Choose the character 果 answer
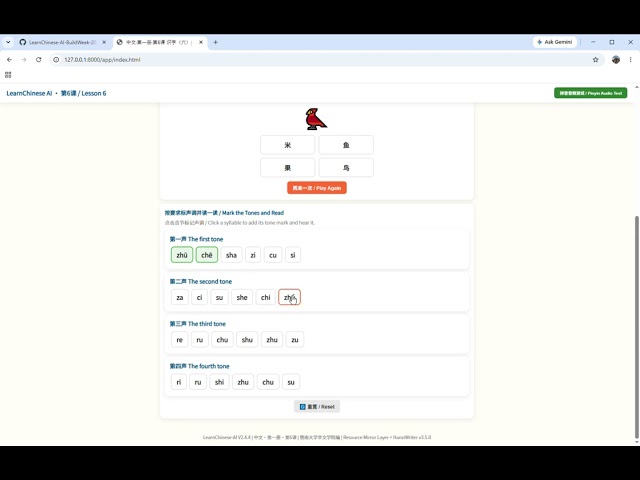The width and height of the screenshot is (640, 480). click(287, 168)
